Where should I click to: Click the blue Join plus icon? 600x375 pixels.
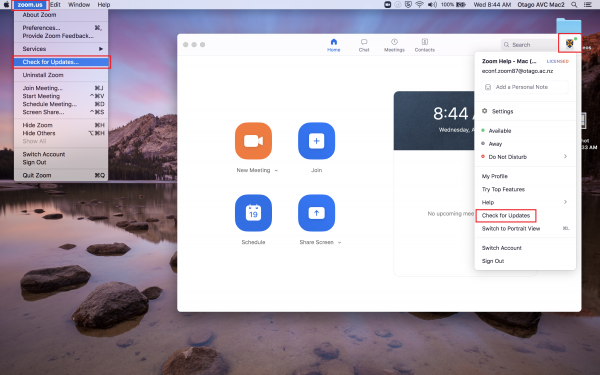tap(316, 141)
